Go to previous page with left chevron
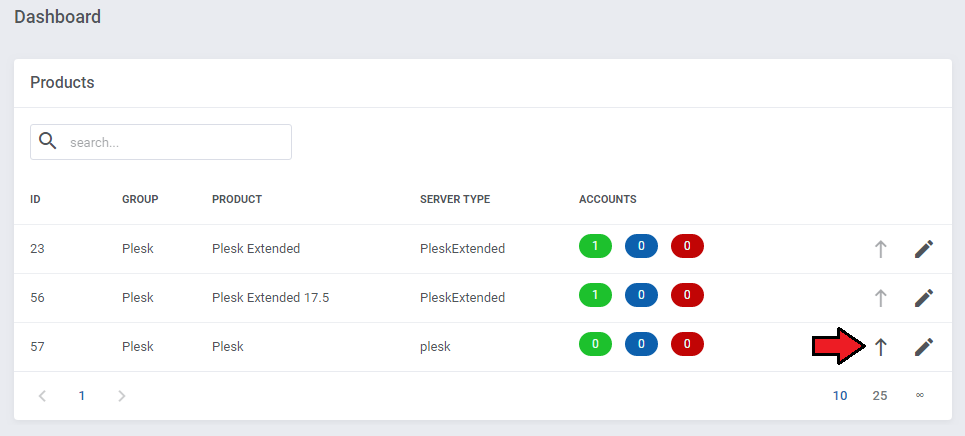 (x=42, y=396)
